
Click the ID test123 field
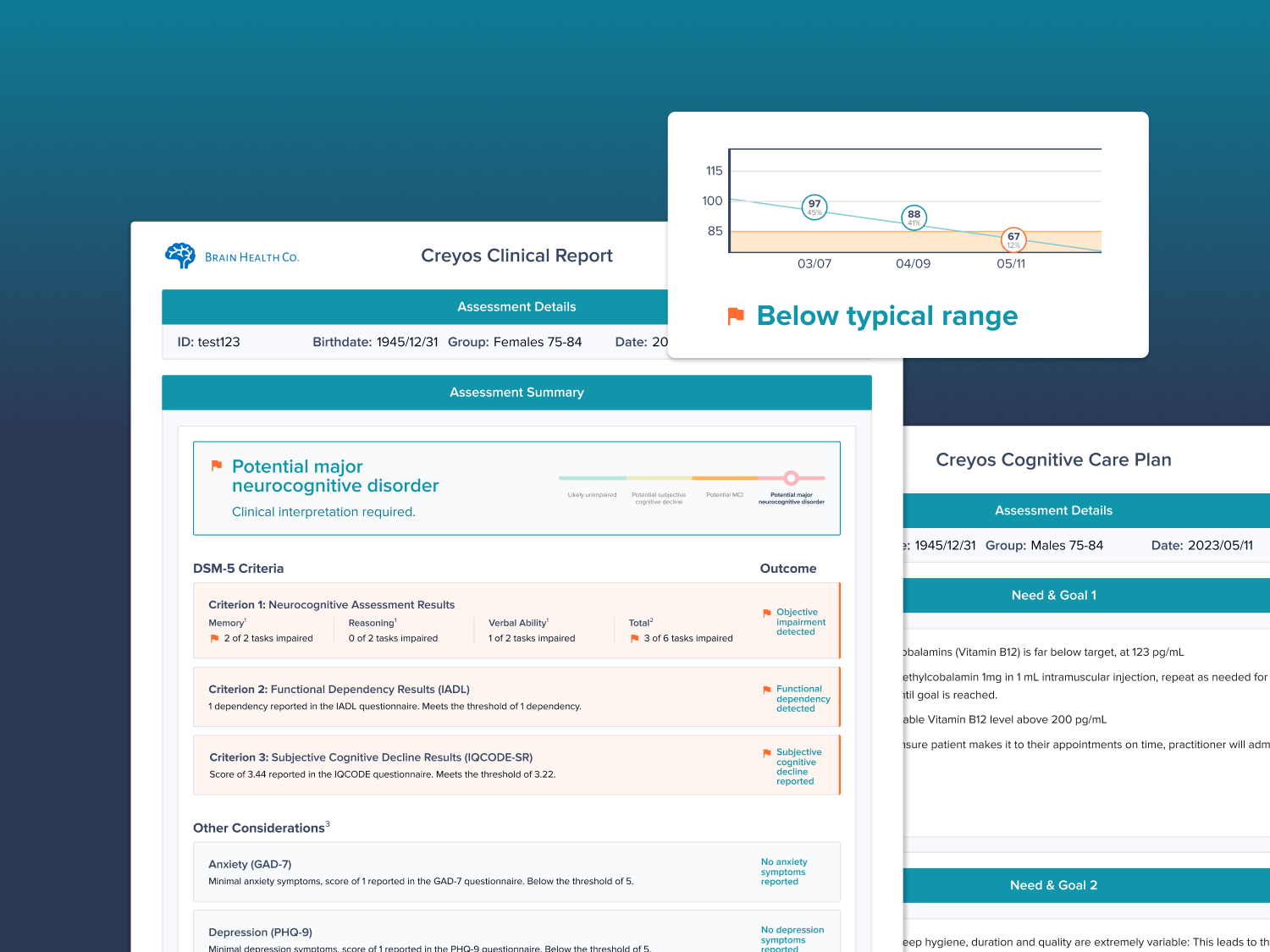click(209, 342)
